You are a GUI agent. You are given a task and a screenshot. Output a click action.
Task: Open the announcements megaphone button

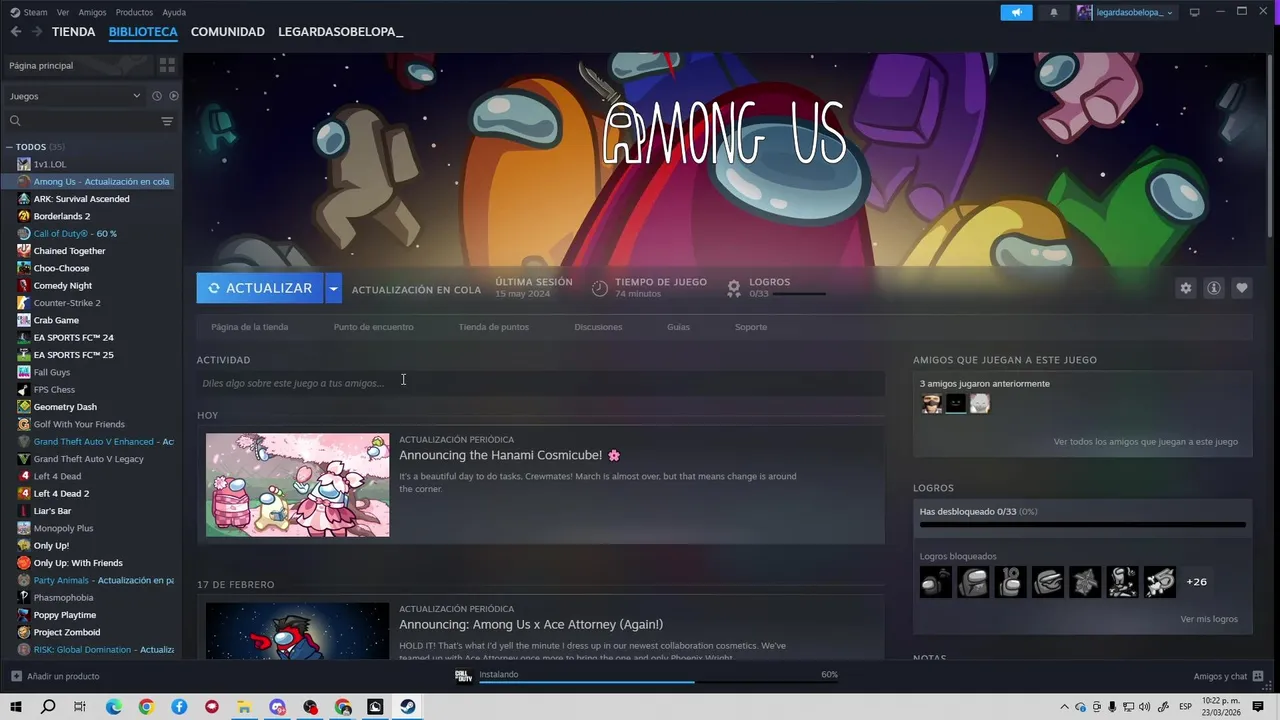(x=1016, y=12)
